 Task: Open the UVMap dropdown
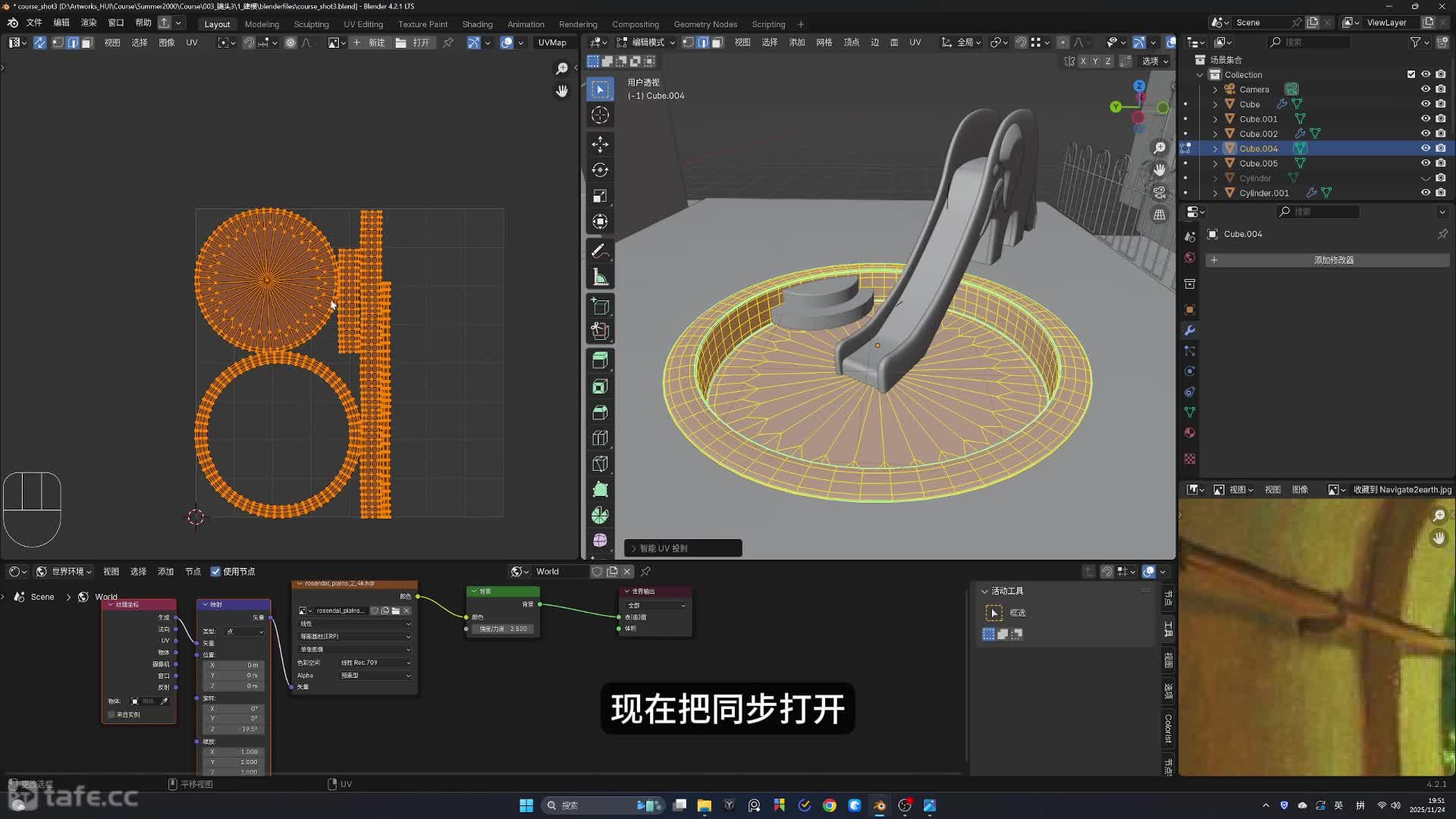(552, 42)
